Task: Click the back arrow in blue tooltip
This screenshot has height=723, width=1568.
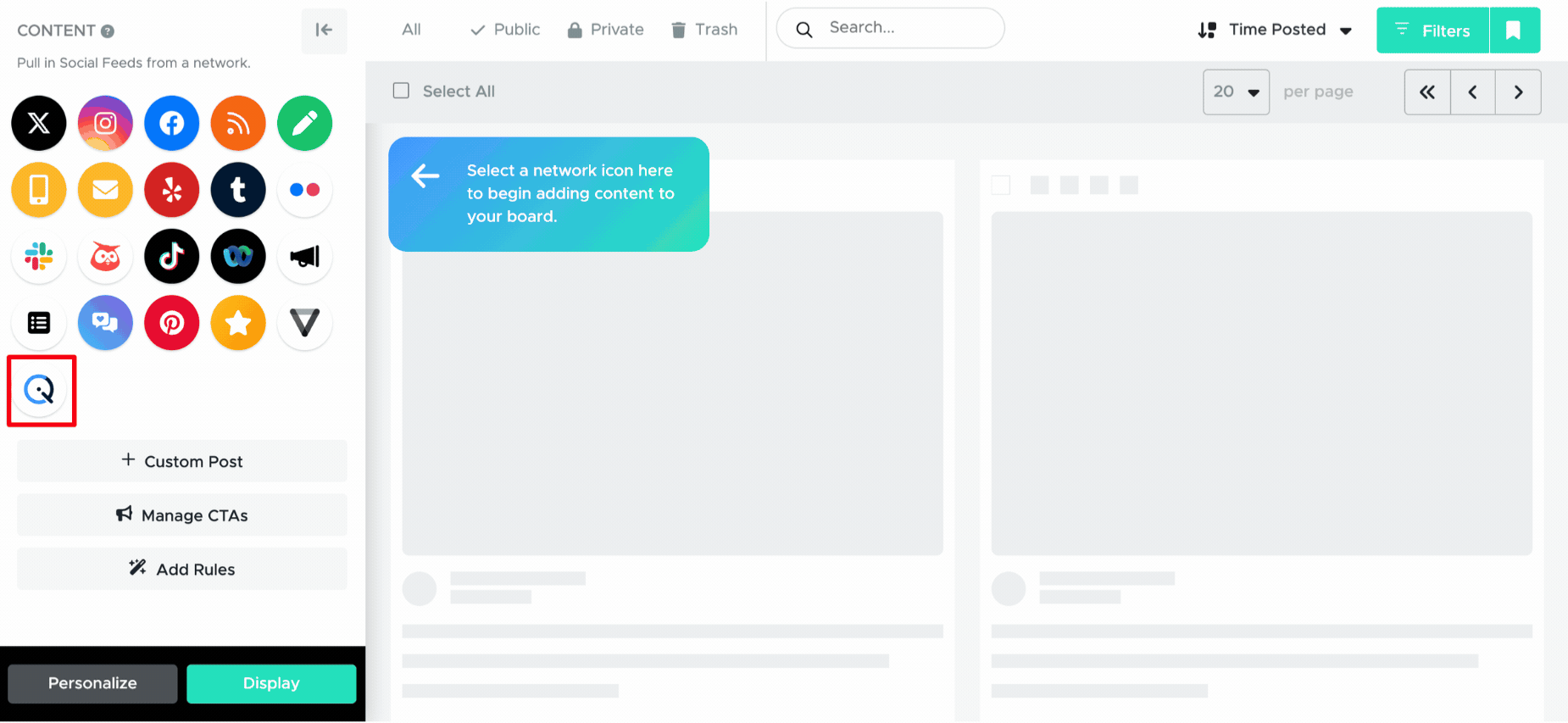Action: coord(425,175)
